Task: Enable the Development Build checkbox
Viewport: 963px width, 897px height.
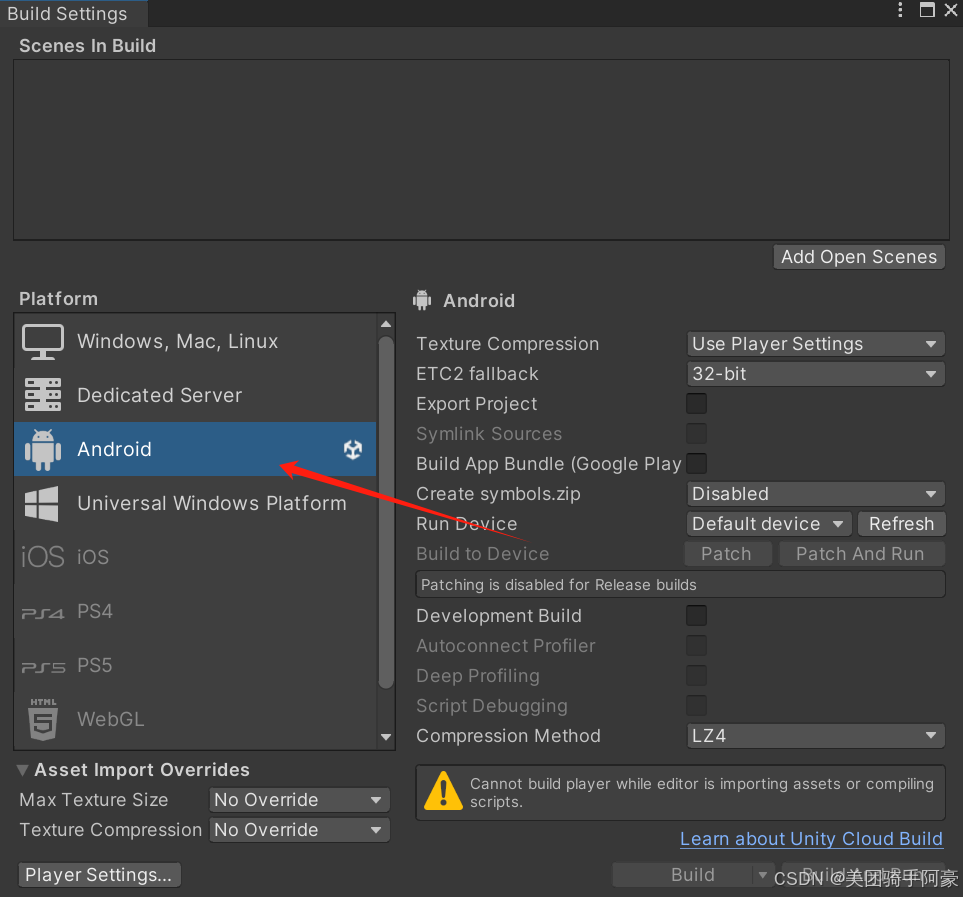Action: (x=696, y=615)
